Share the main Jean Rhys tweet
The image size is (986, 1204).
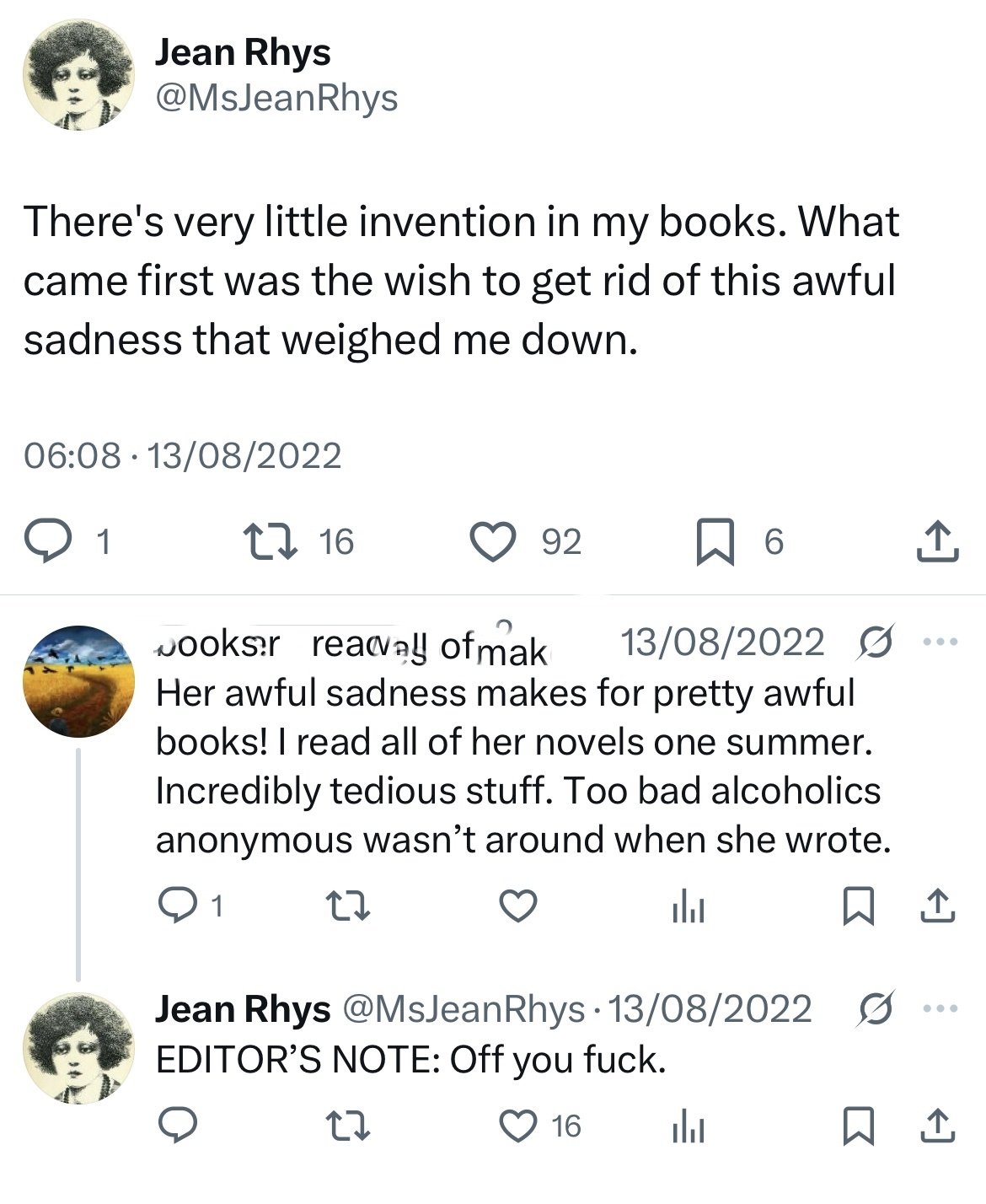(937, 541)
